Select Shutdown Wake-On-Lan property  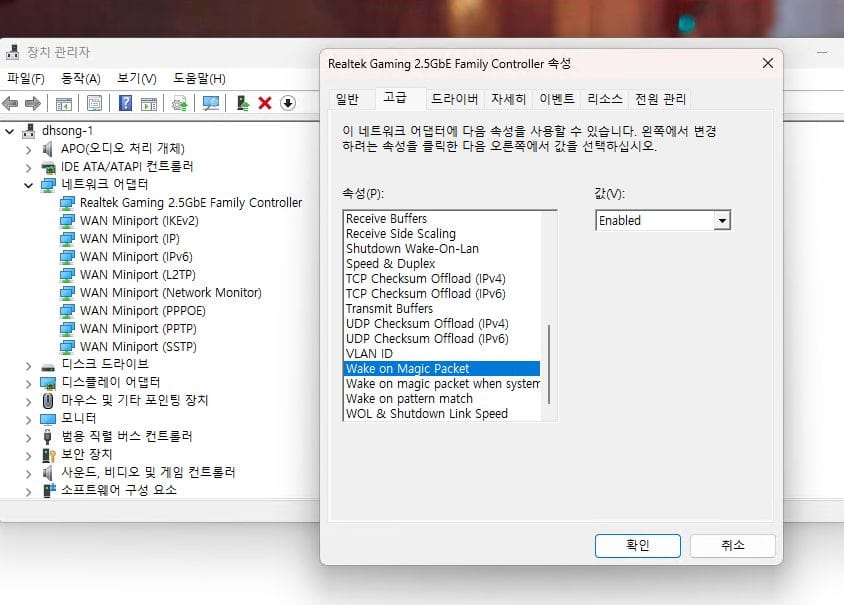coord(441,249)
